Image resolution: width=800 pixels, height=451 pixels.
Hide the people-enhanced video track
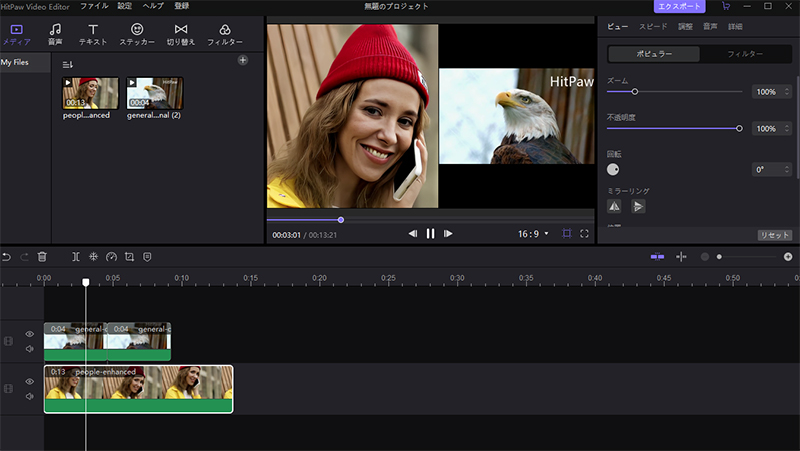pyautogui.click(x=30, y=382)
